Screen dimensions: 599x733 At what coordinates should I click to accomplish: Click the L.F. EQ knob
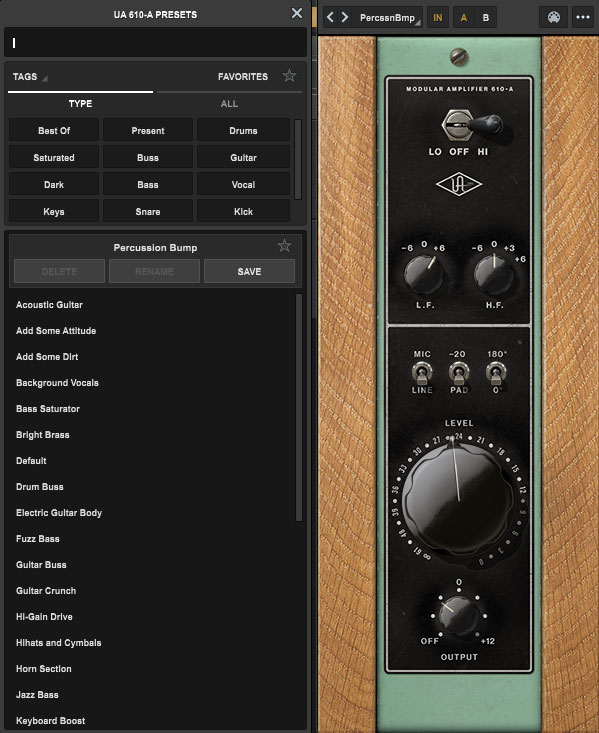click(424, 274)
